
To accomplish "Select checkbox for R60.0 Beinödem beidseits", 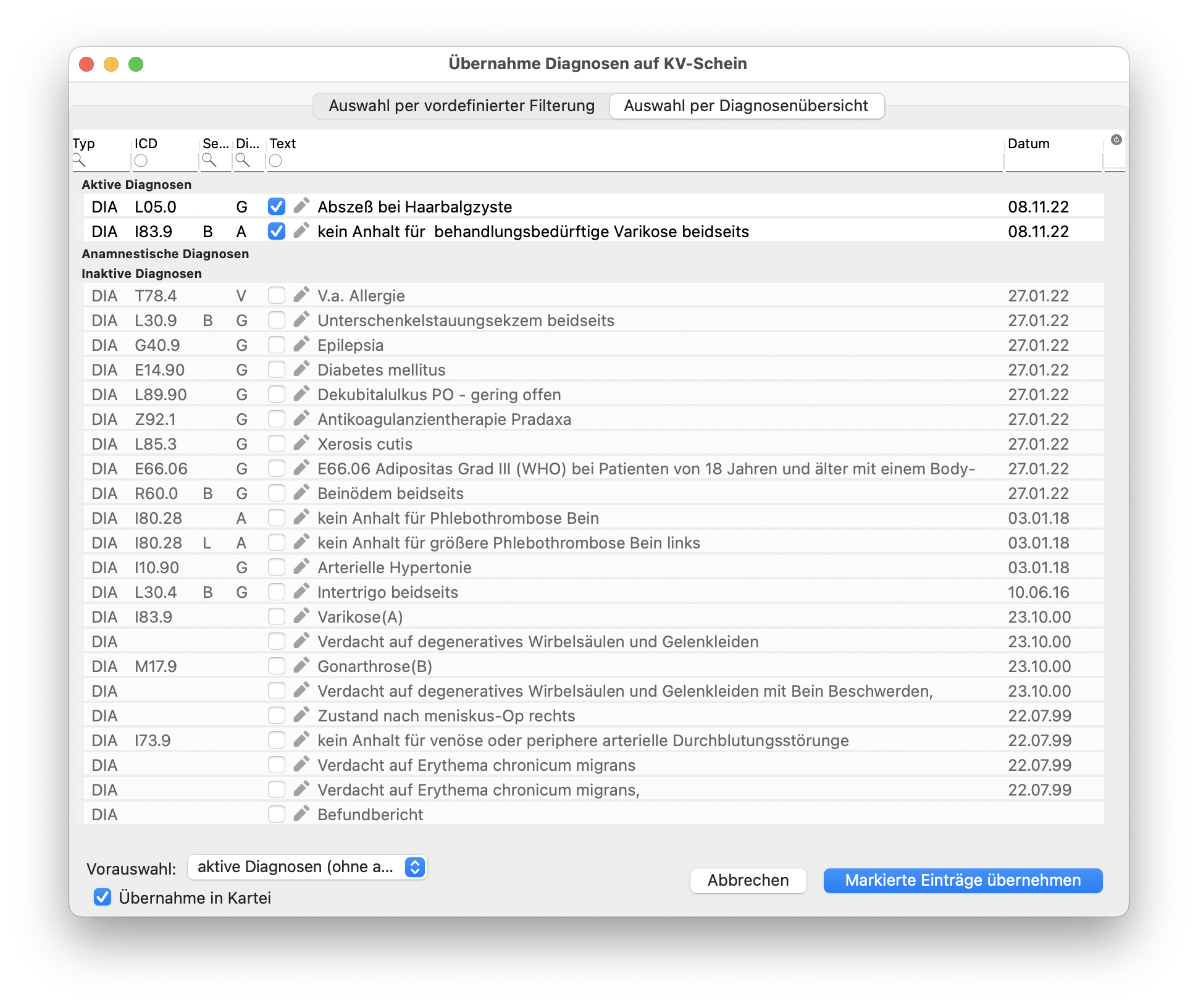I will 277,493.
